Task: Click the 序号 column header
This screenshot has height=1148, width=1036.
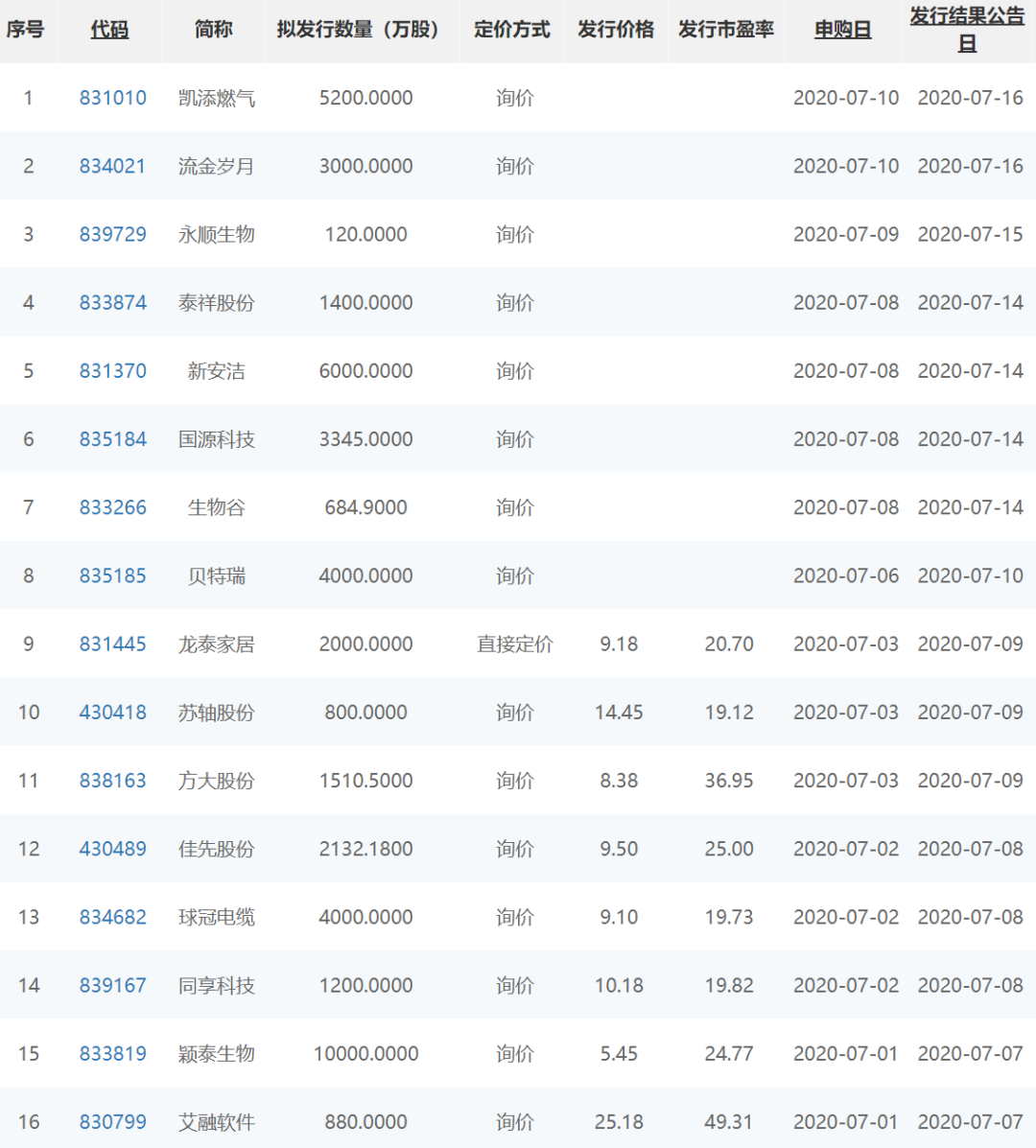Action: click(25, 30)
